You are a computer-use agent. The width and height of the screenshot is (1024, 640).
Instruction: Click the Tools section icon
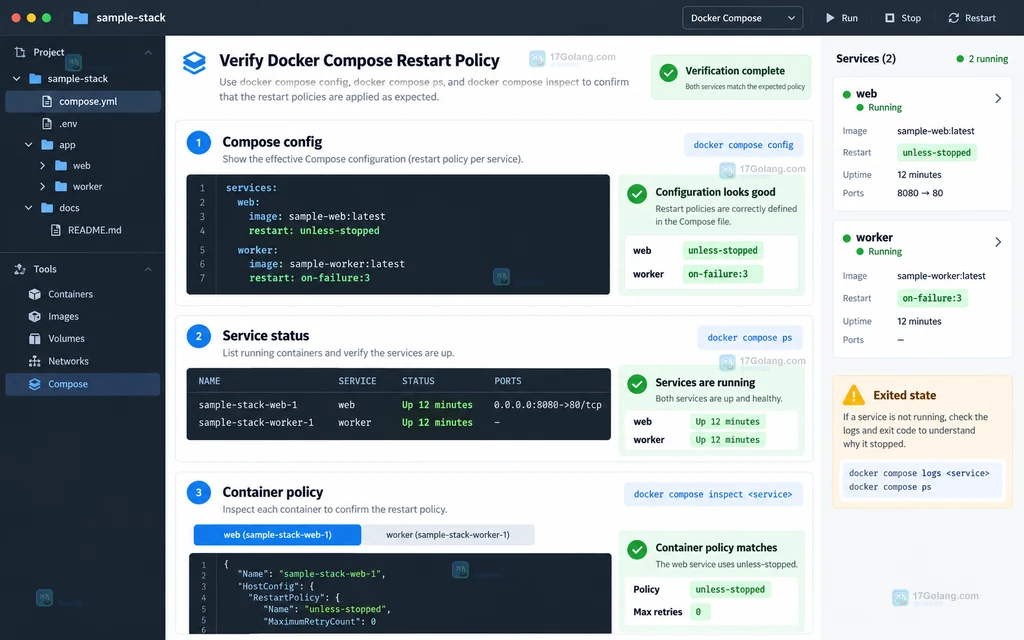coord(20,269)
